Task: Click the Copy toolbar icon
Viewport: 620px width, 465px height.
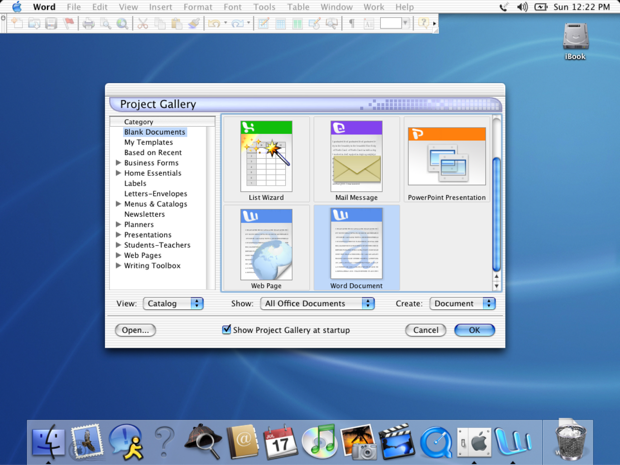Action: (160, 24)
